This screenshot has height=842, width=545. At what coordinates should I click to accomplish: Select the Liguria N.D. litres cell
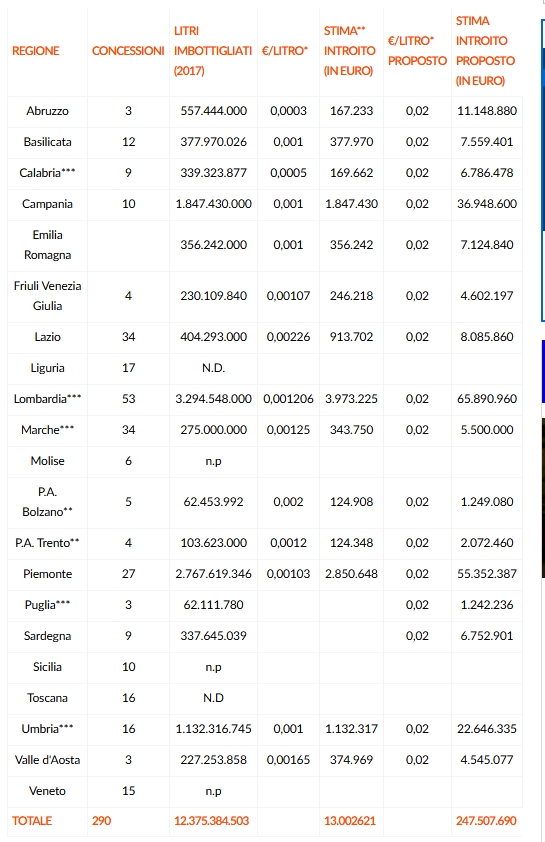click(x=213, y=368)
